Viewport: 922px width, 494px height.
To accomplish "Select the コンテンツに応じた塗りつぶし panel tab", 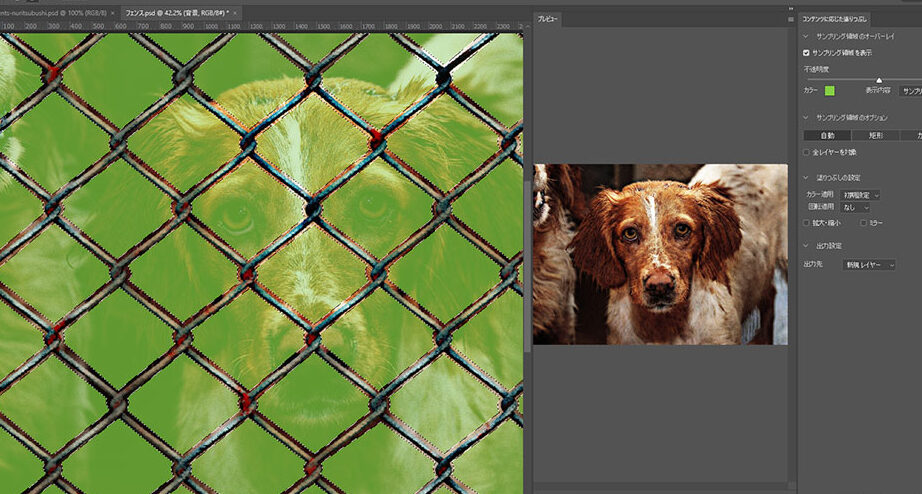I will [x=834, y=19].
